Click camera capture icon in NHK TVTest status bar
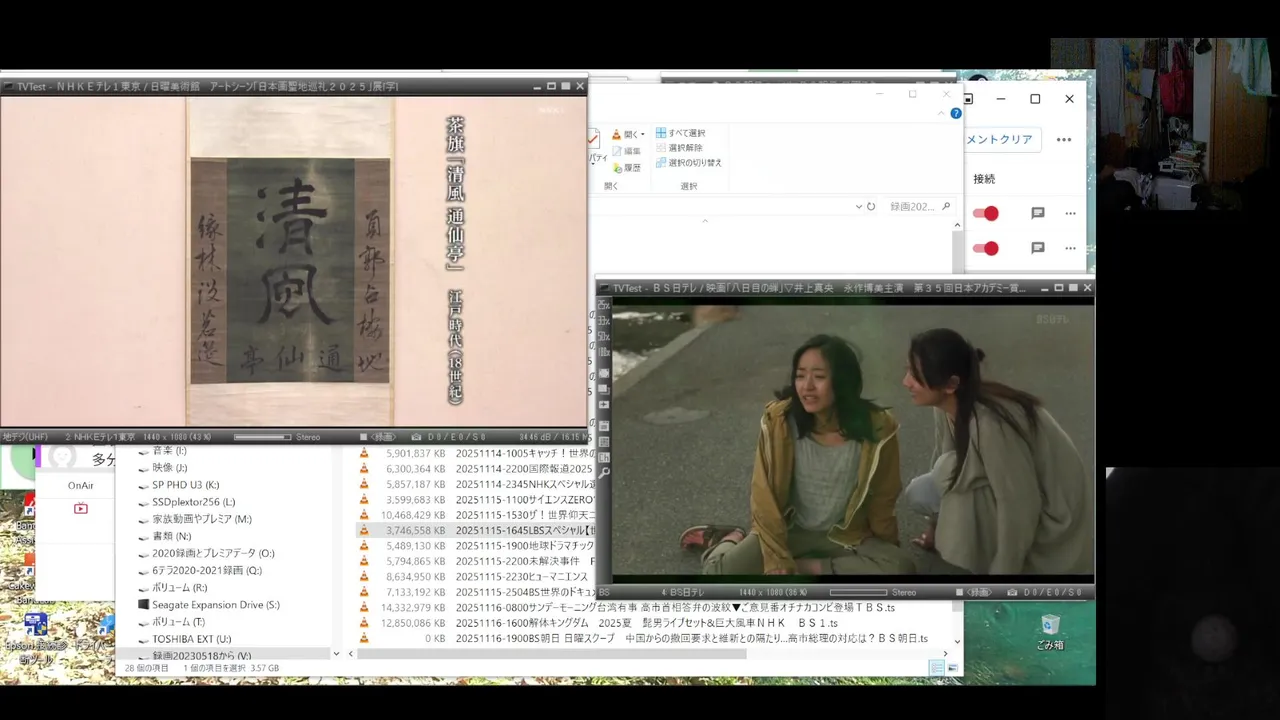Screen dimensions: 1280x720 click(x=416, y=437)
